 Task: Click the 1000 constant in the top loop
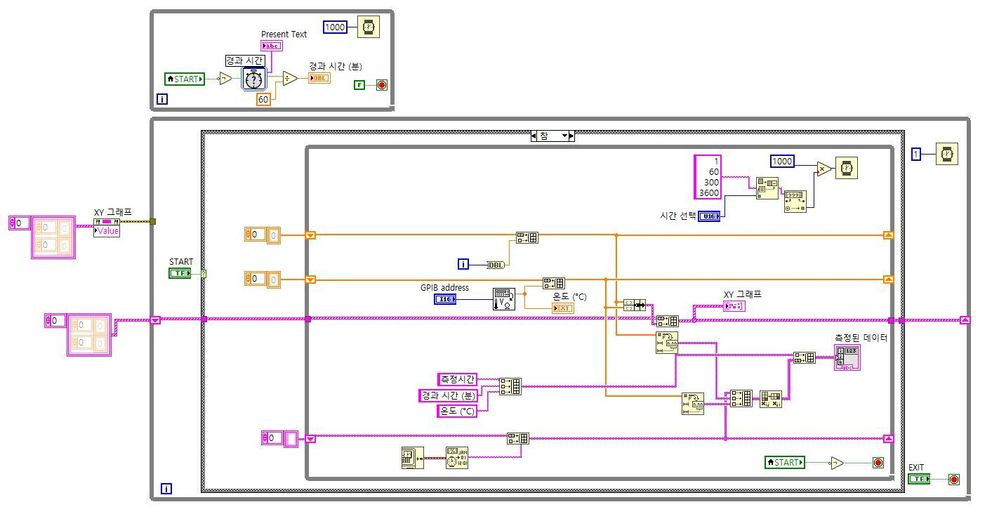[x=335, y=27]
